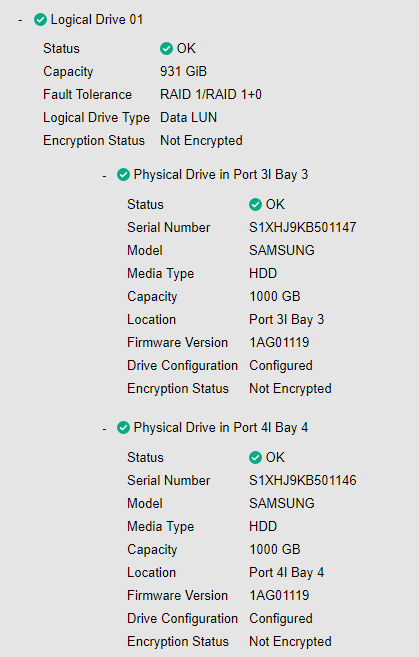Viewport: 419px width, 657px height.
Task: Click green check icon beside Port 4I Bay 4 heading
Action: (123, 428)
